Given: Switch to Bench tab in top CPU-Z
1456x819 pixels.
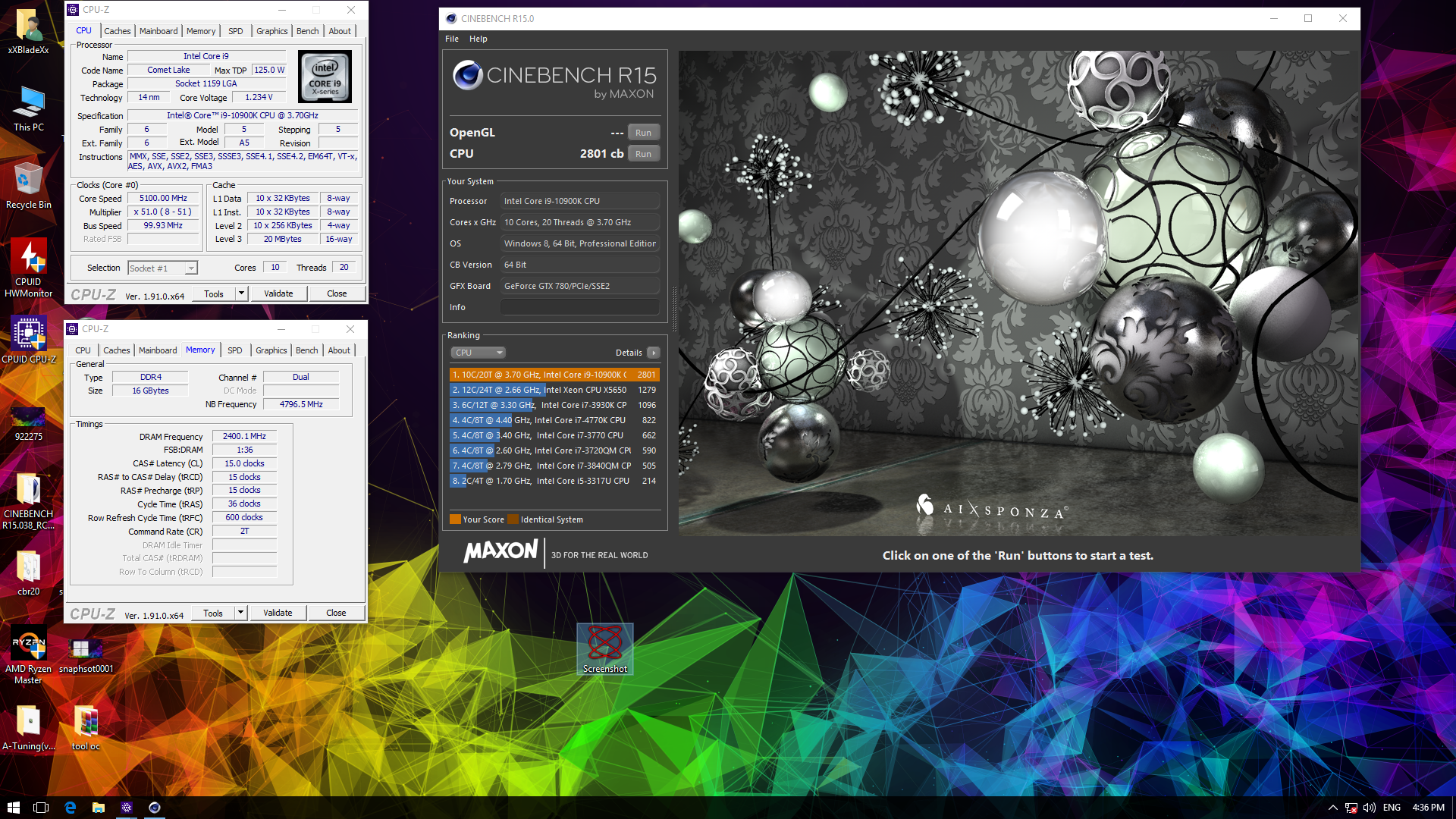Looking at the screenshot, I should coord(307,31).
